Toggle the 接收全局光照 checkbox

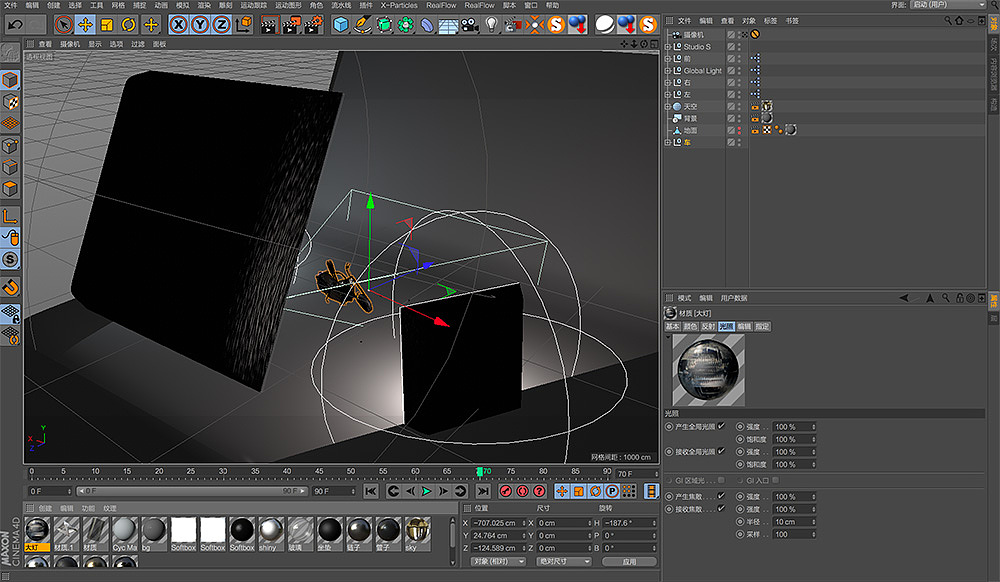tap(721, 452)
